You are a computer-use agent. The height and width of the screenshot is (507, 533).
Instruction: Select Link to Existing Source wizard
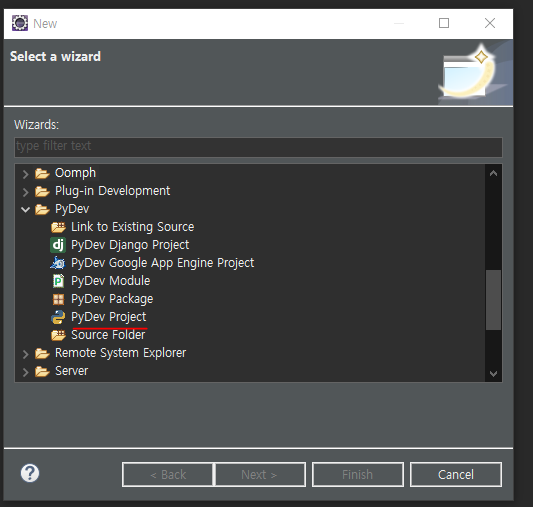[x=133, y=227]
